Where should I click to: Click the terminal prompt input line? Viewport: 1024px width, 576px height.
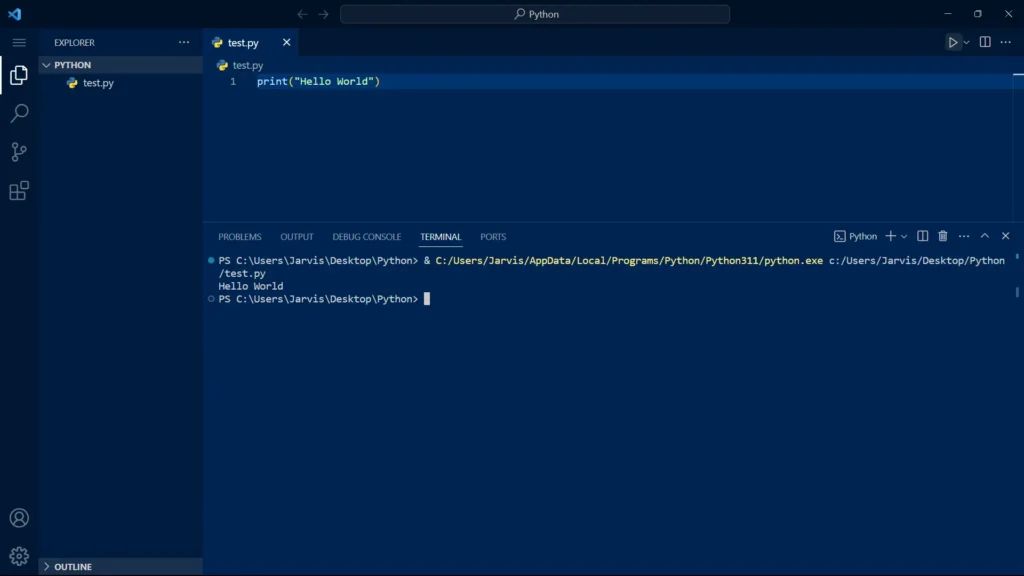(324, 299)
